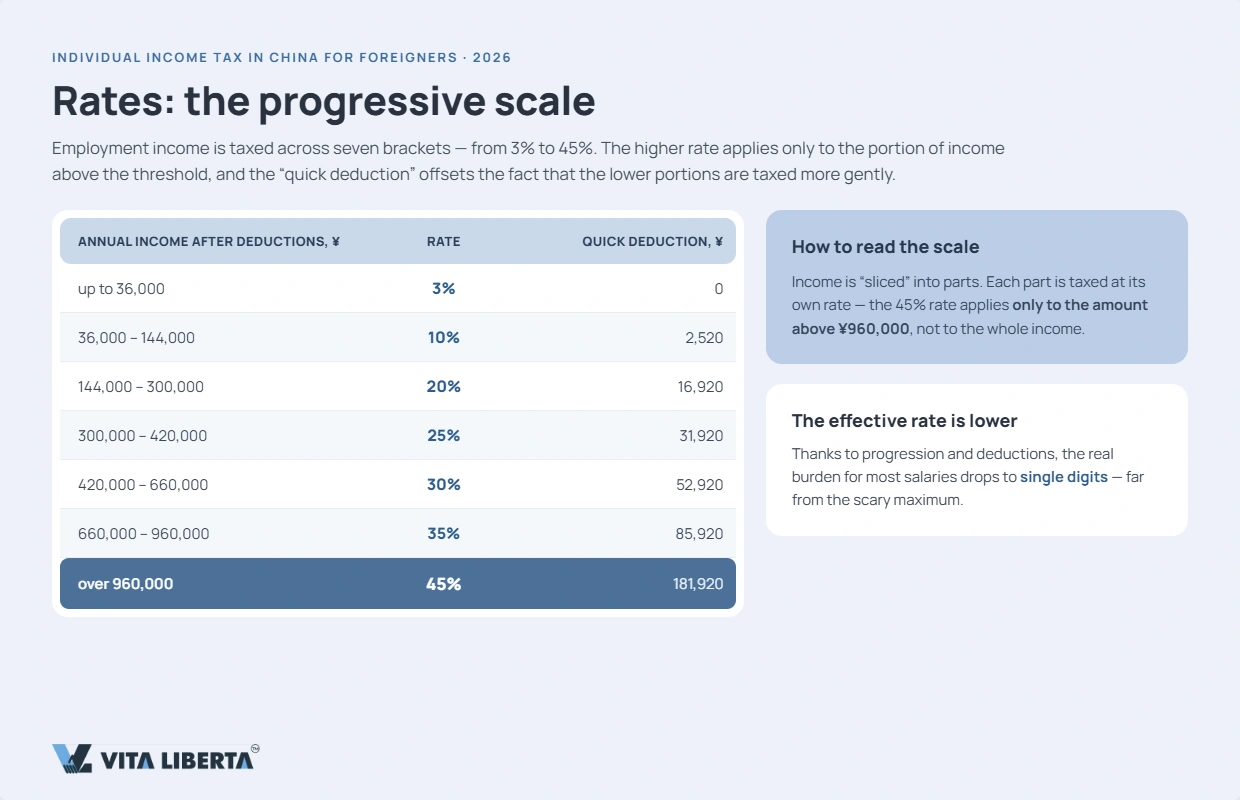Click the 'Rates: the progressive scale' title
Screen dimensions: 1240x800
[x=323, y=101]
